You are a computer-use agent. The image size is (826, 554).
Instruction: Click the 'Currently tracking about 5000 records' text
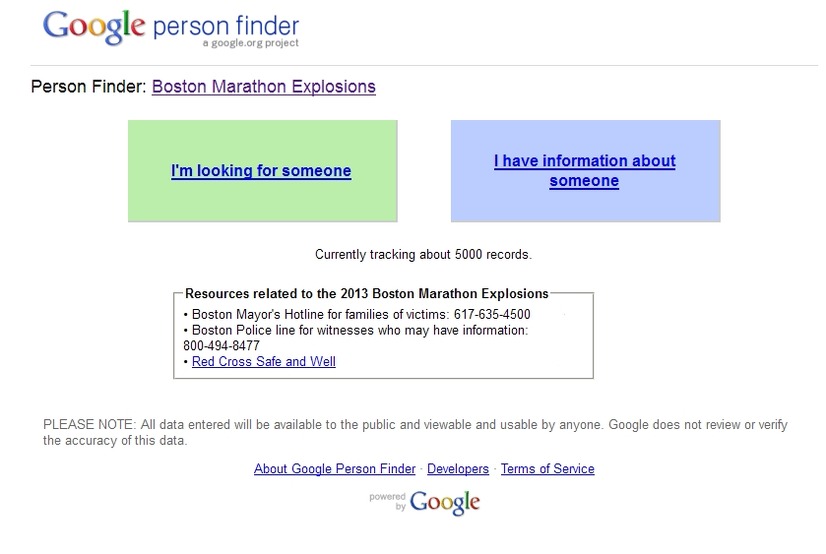pyautogui.click(x=423, y=254)
